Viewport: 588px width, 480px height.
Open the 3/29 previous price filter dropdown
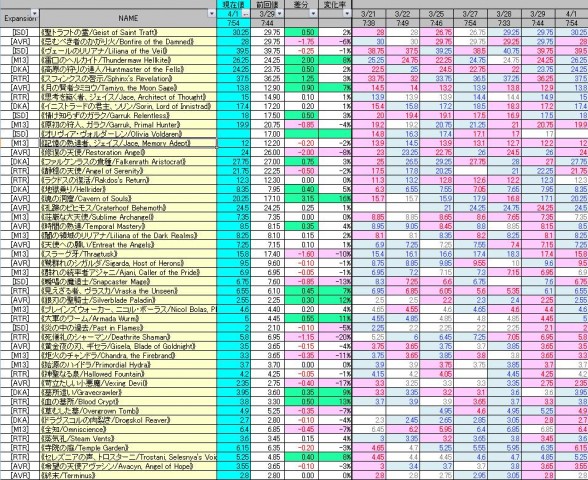[279, 14]
